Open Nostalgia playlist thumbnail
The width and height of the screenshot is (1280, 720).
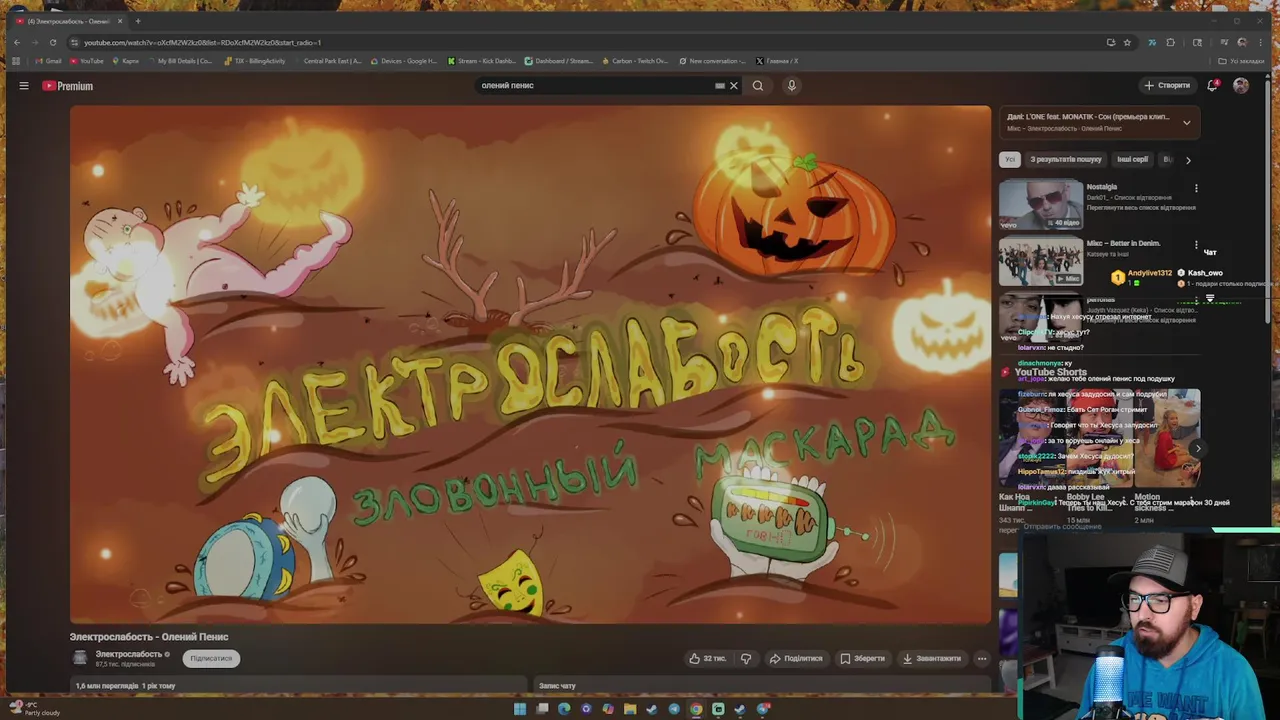(1040, 205)
